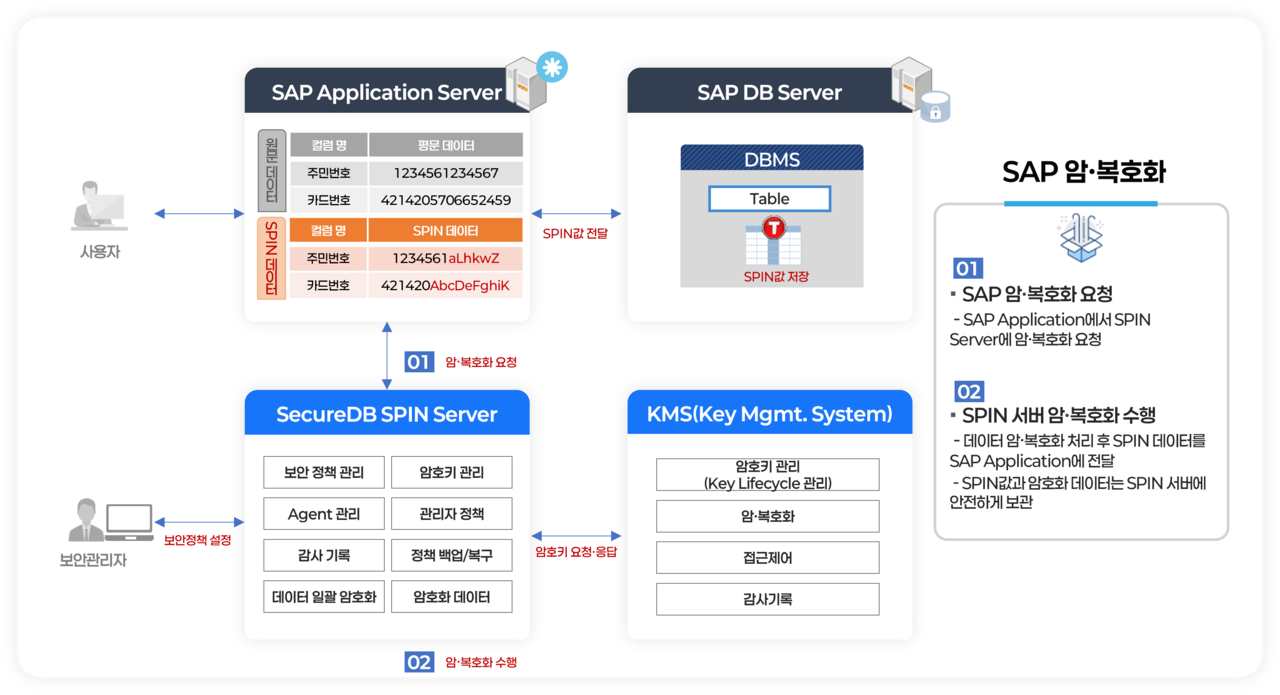
Task: Select the 관리자 정책 box
Action: pos(452,514)
